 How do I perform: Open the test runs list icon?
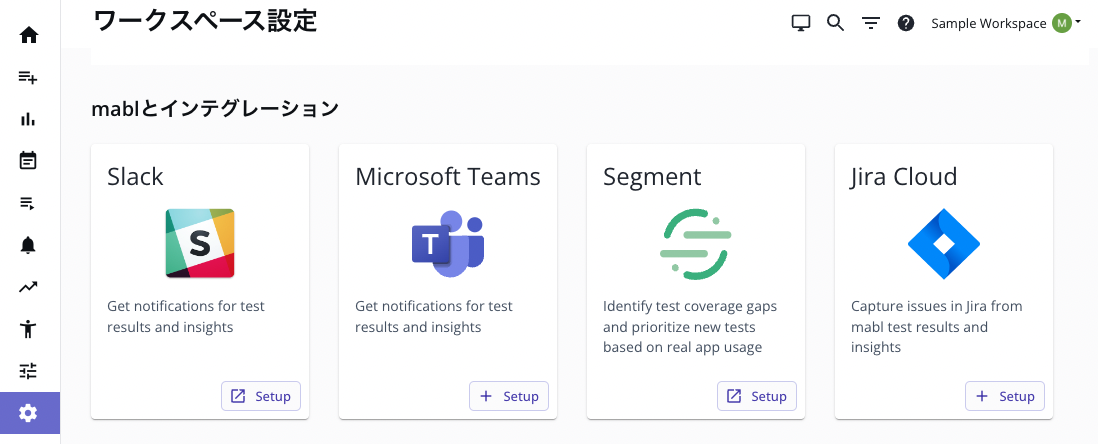tap(28, 203)
